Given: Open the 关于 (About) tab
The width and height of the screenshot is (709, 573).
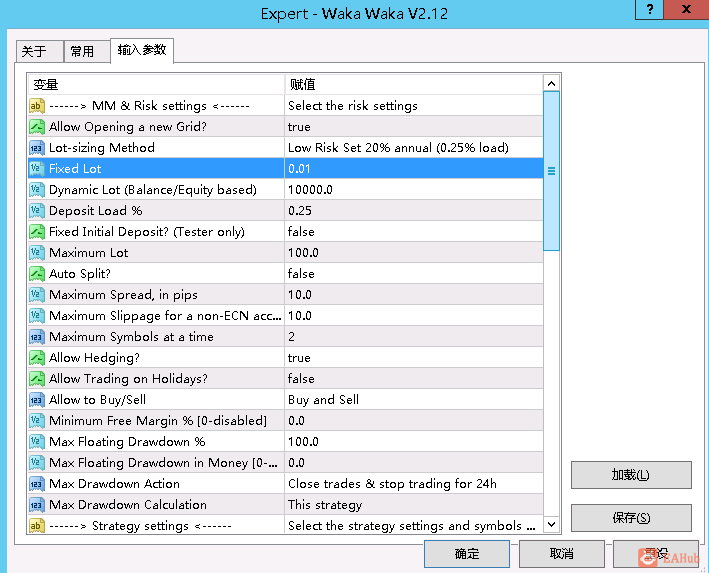Looking at the screenshot, I should pos(39,51).
